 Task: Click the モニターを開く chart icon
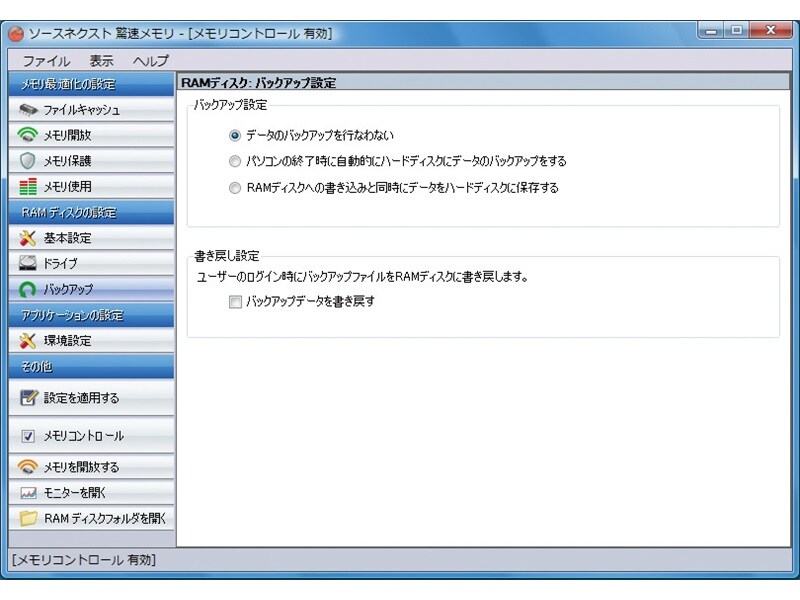pyautogui.click(x=28, y=493)
